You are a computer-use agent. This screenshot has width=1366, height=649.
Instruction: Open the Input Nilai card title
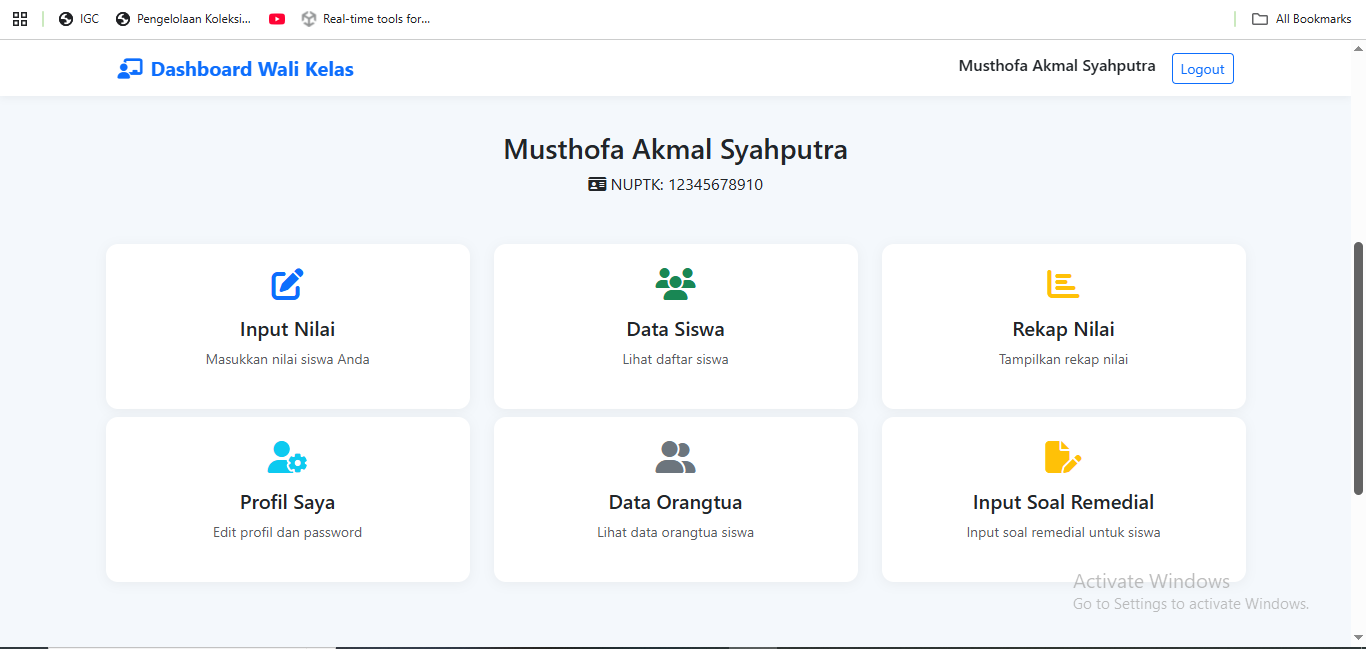point(287,330)
